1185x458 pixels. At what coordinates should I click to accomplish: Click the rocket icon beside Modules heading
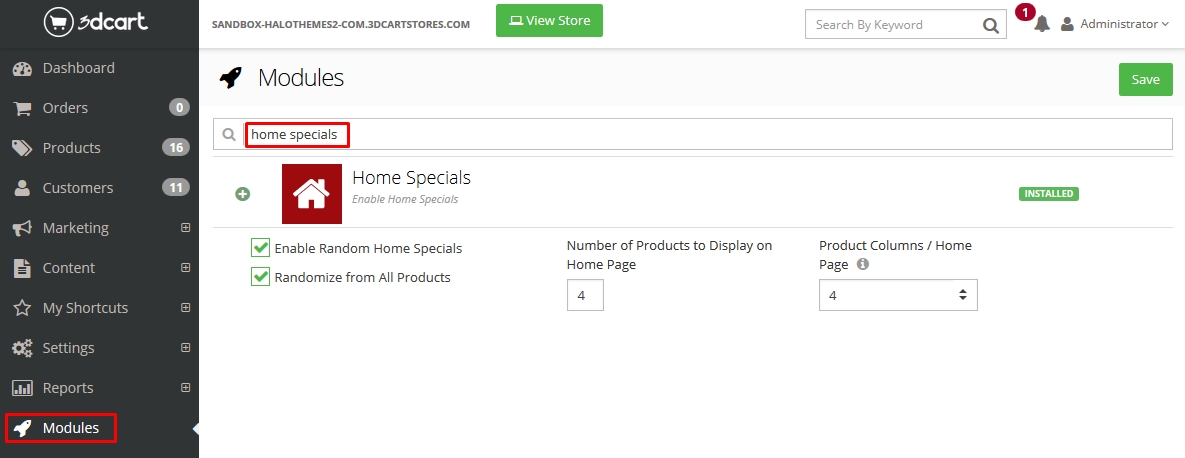pyautogui.click(x=231, y=78)
